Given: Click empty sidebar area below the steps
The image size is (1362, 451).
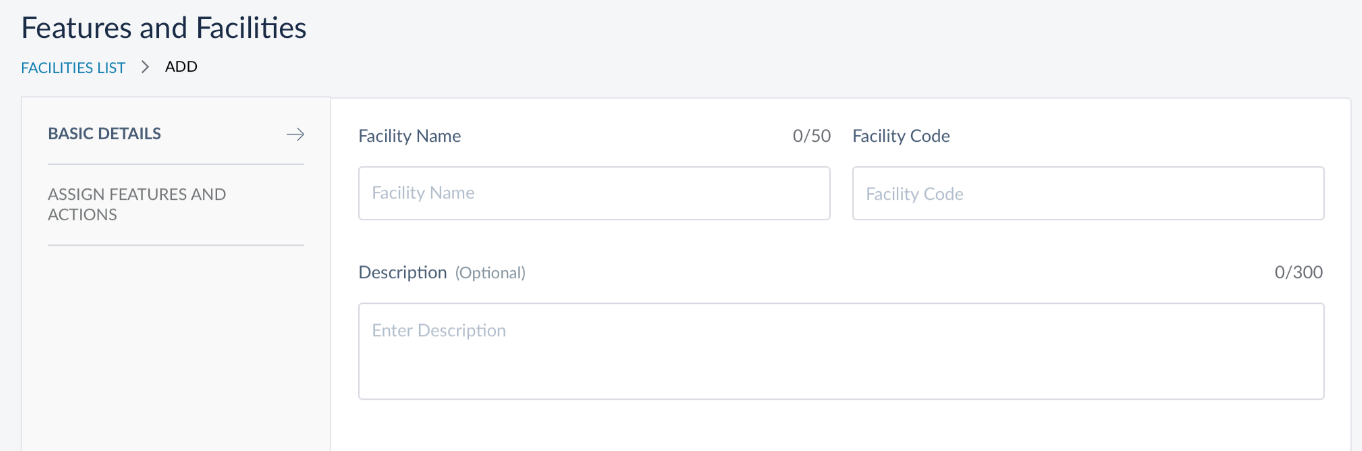Looking at the screenshot, I should (x=176, y=350).
